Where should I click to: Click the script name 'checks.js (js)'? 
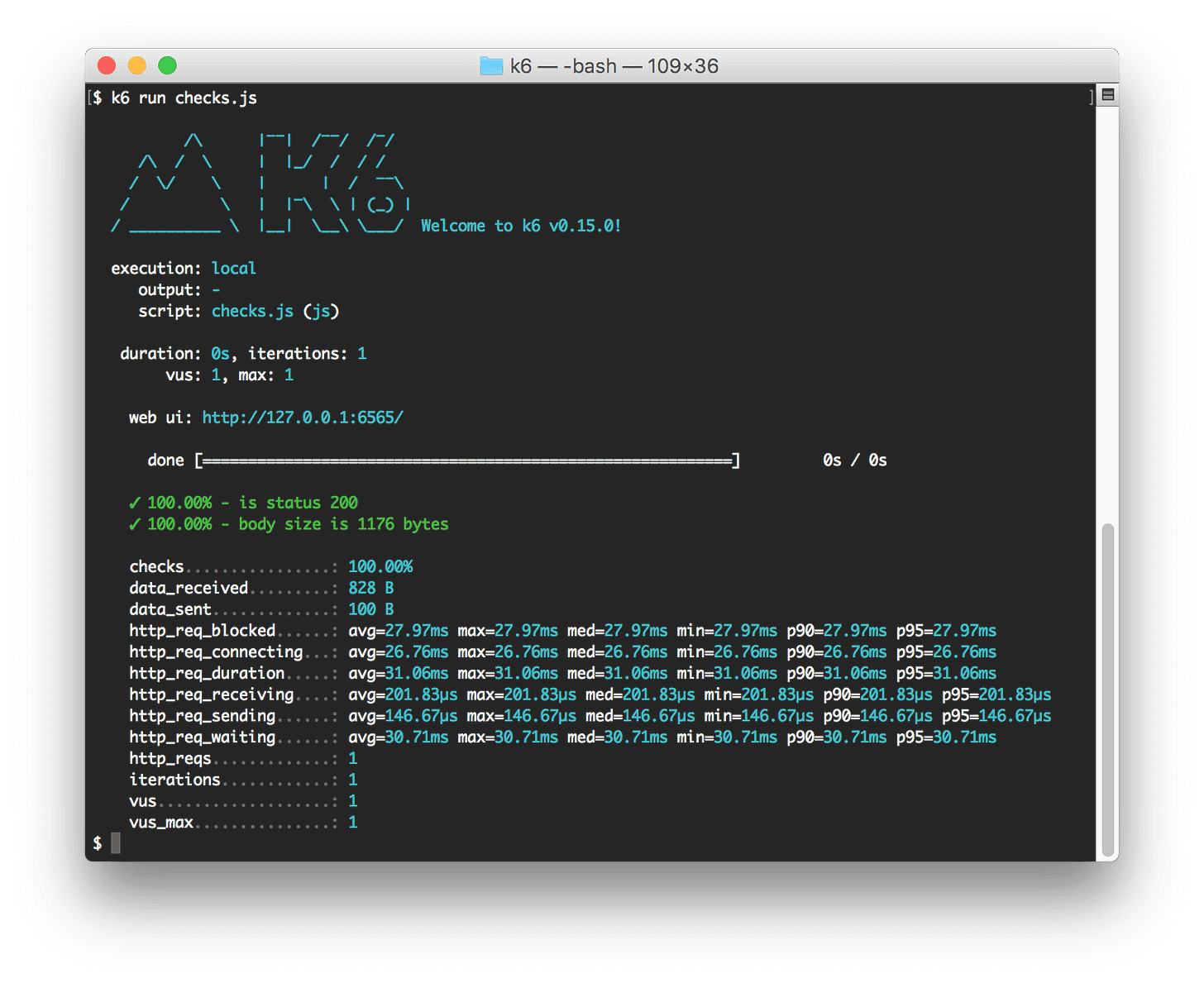pyautogui.click(x=275, y=311)
